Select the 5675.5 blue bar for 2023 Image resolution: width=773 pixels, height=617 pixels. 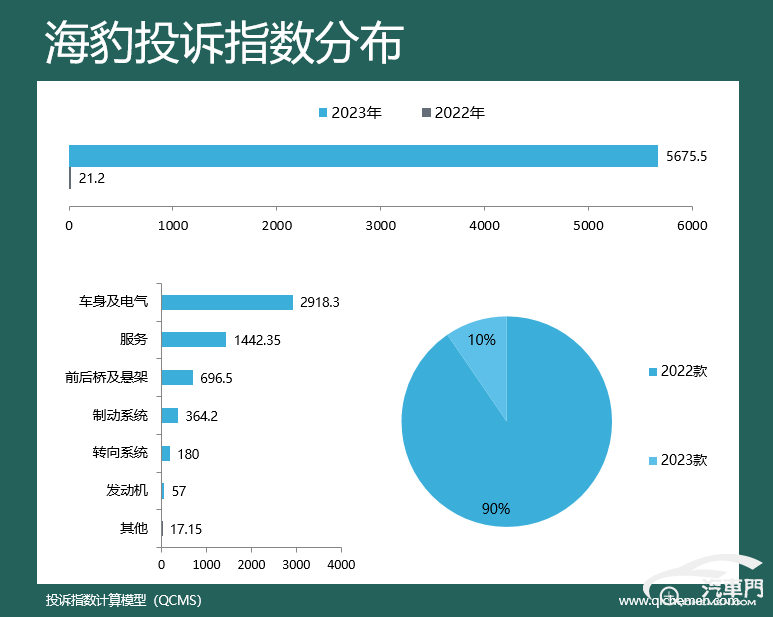coord(363,156)
